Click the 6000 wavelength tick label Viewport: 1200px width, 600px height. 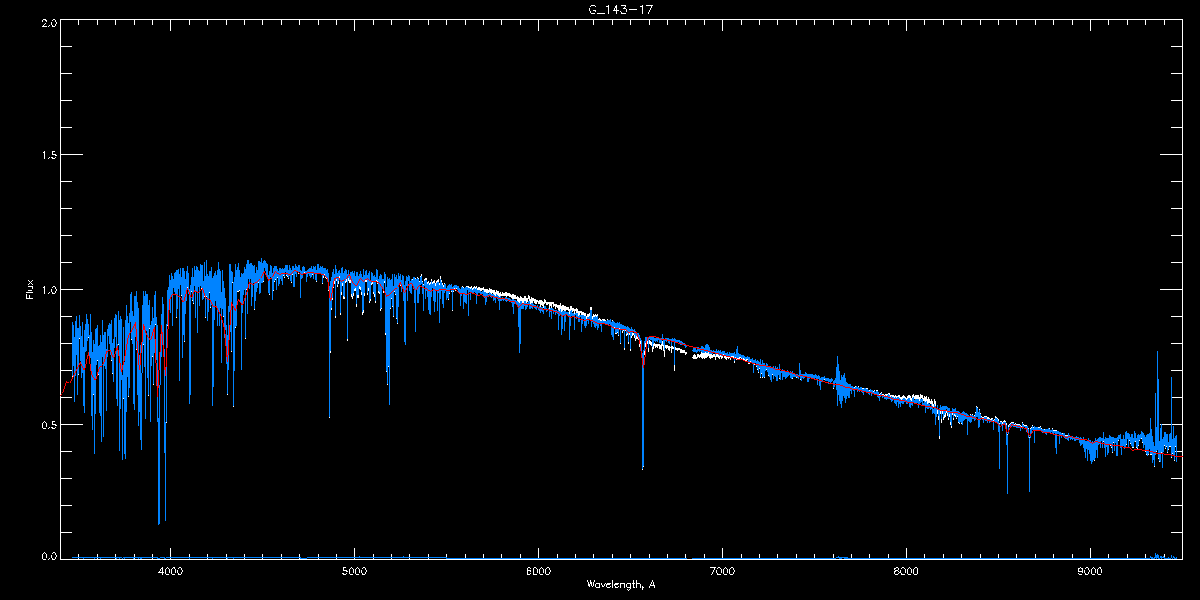click(x=538, y=572)
